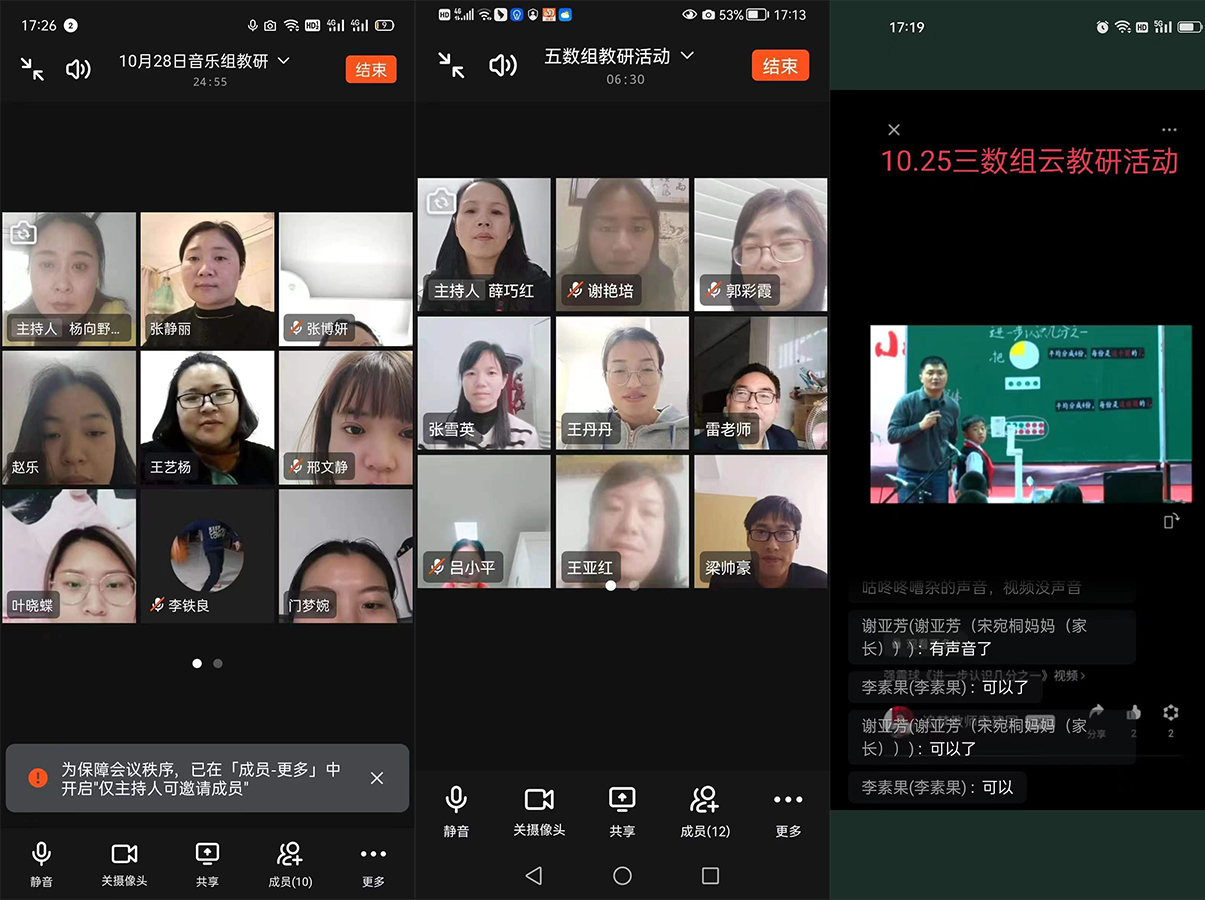Image resolution: width=1205 pixels, height=900 pixels.
Task: End the 10月28日音乐组教研 meeting
Action: click(x=371, y=69)
